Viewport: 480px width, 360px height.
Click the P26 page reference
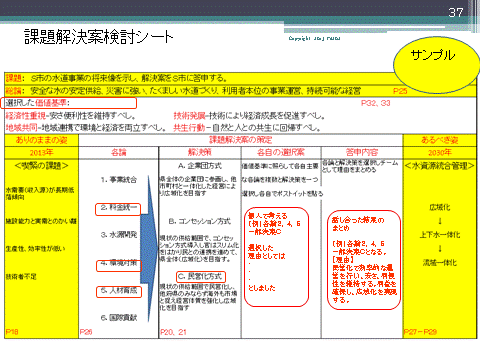click(86, 332)
